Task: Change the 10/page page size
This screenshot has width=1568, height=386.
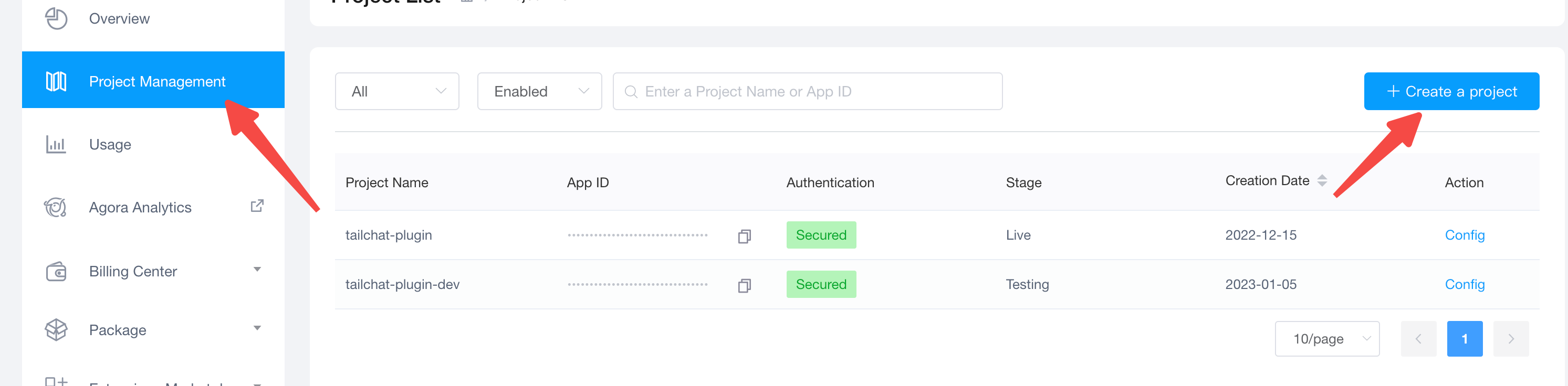Action: [1326, 339]
